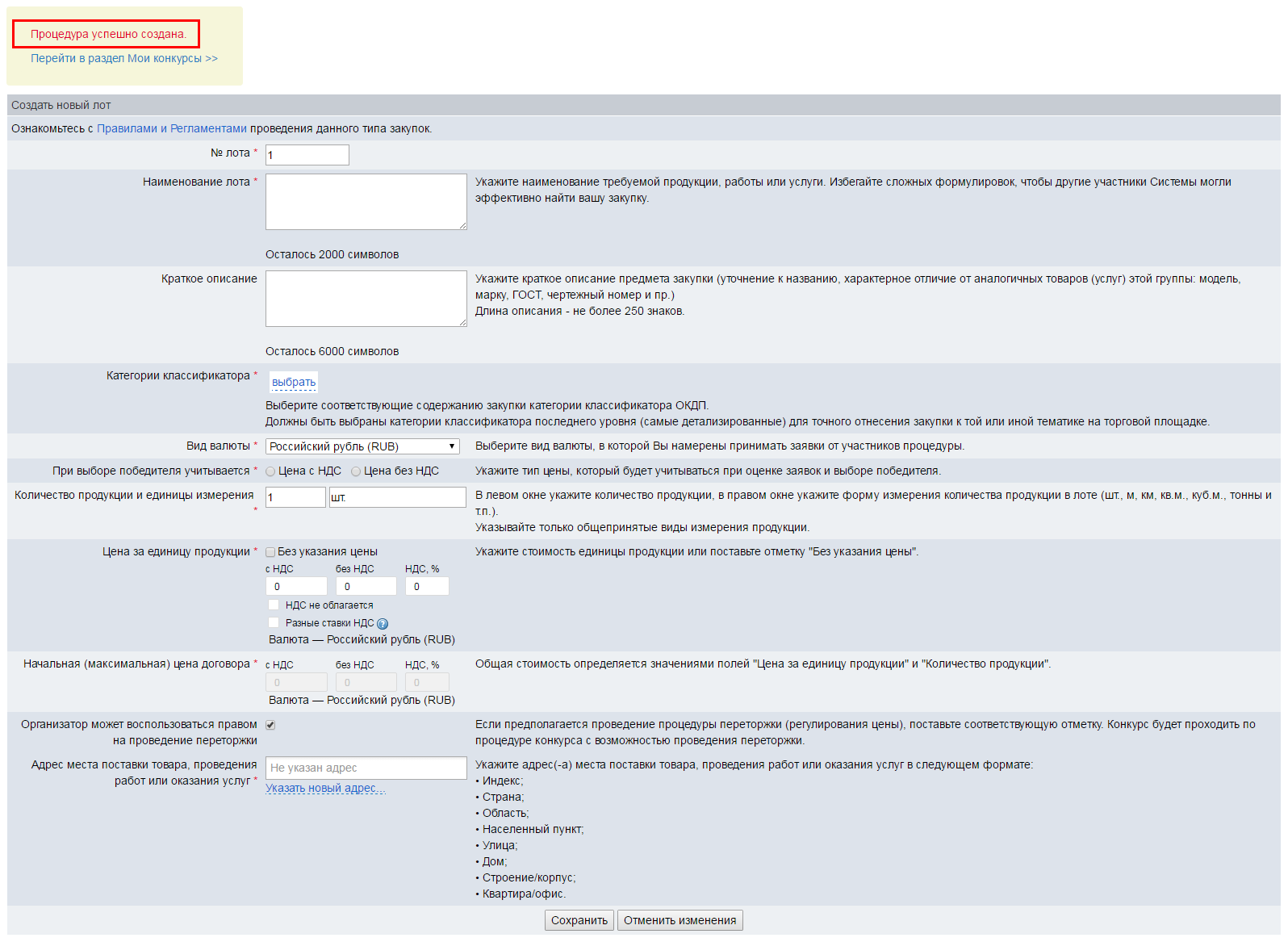
Task: Focus the unit of measure field showing шт.
Action: click(x=398, y=497)
